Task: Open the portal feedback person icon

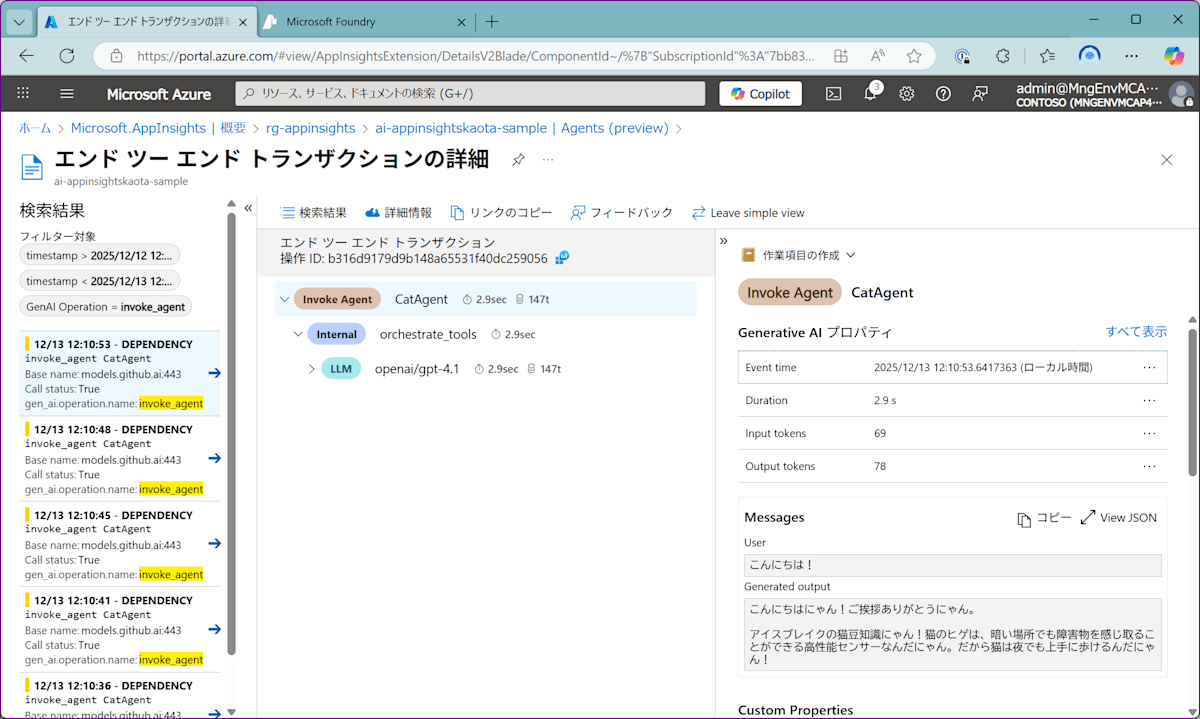Action: click(980, 93)
